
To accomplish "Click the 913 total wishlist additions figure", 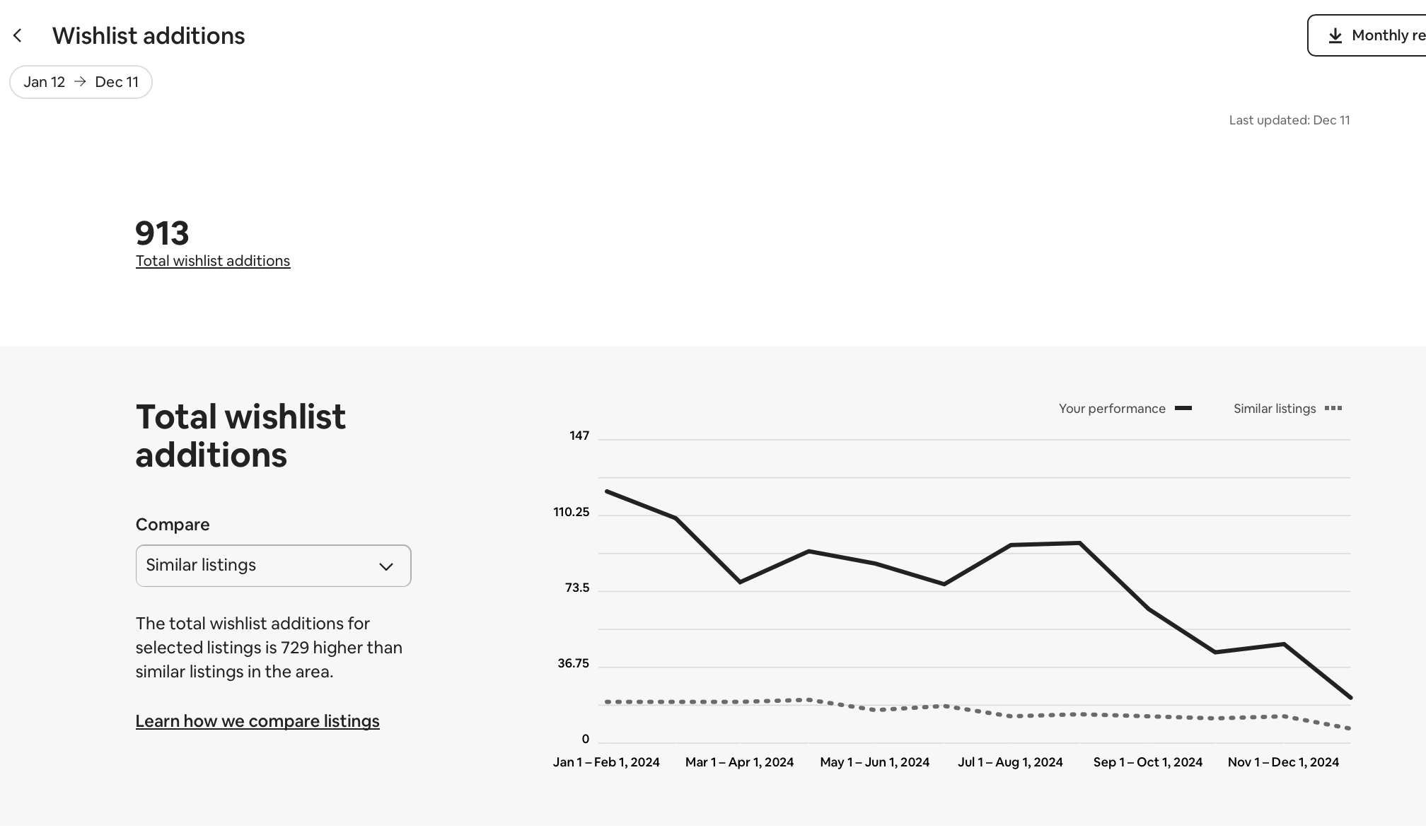I will click(x=162, y=233).
